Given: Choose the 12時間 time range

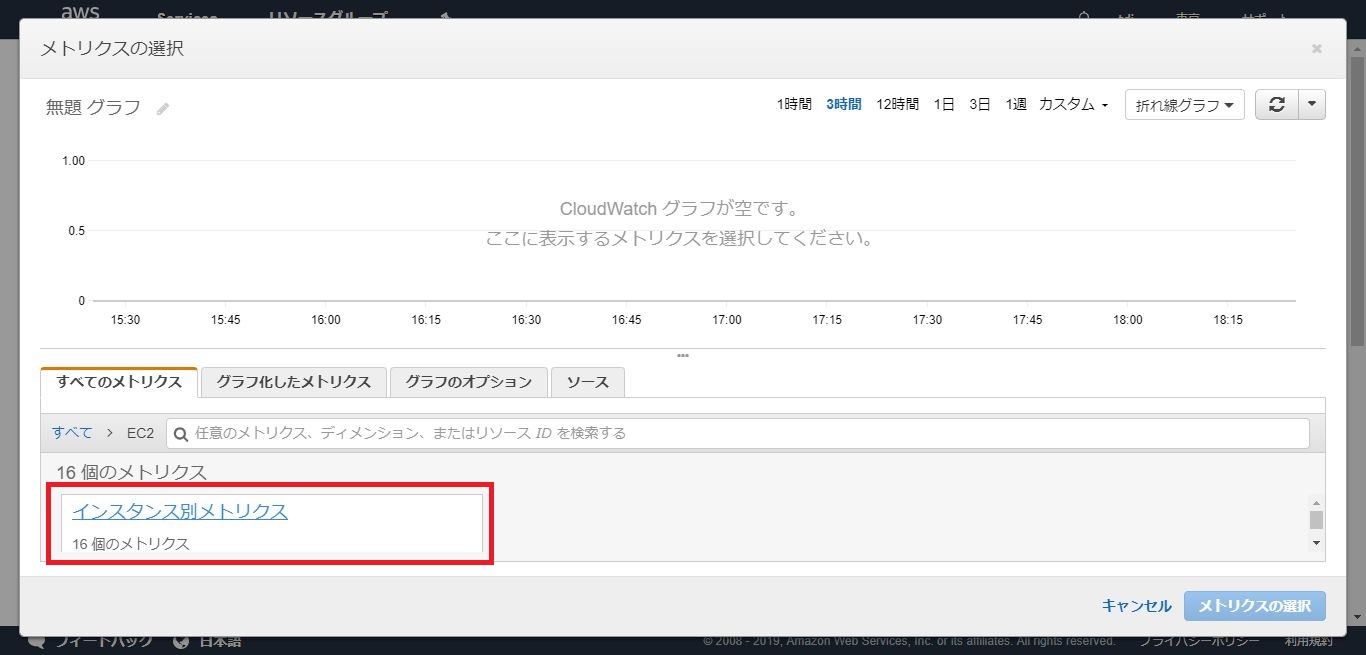Looking at the screenshot, I should [897, 105].
